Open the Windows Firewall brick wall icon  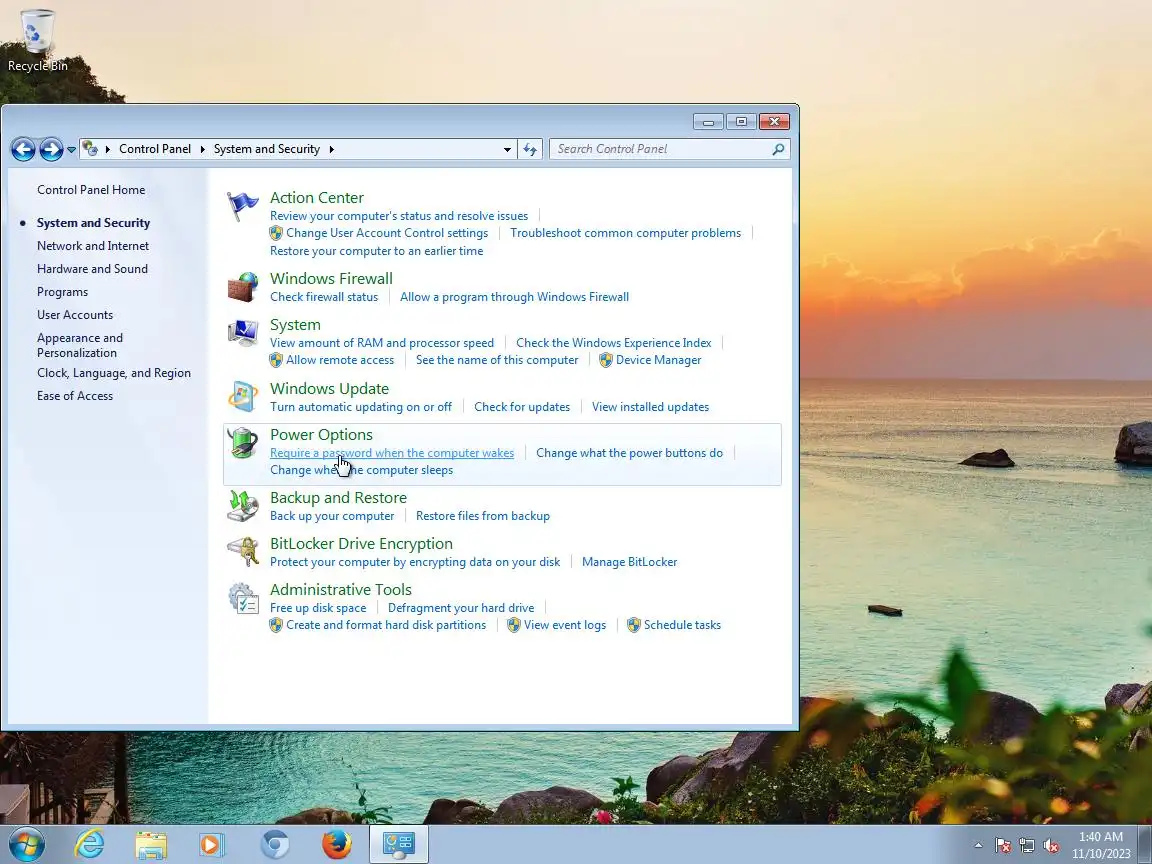point(242,287)
